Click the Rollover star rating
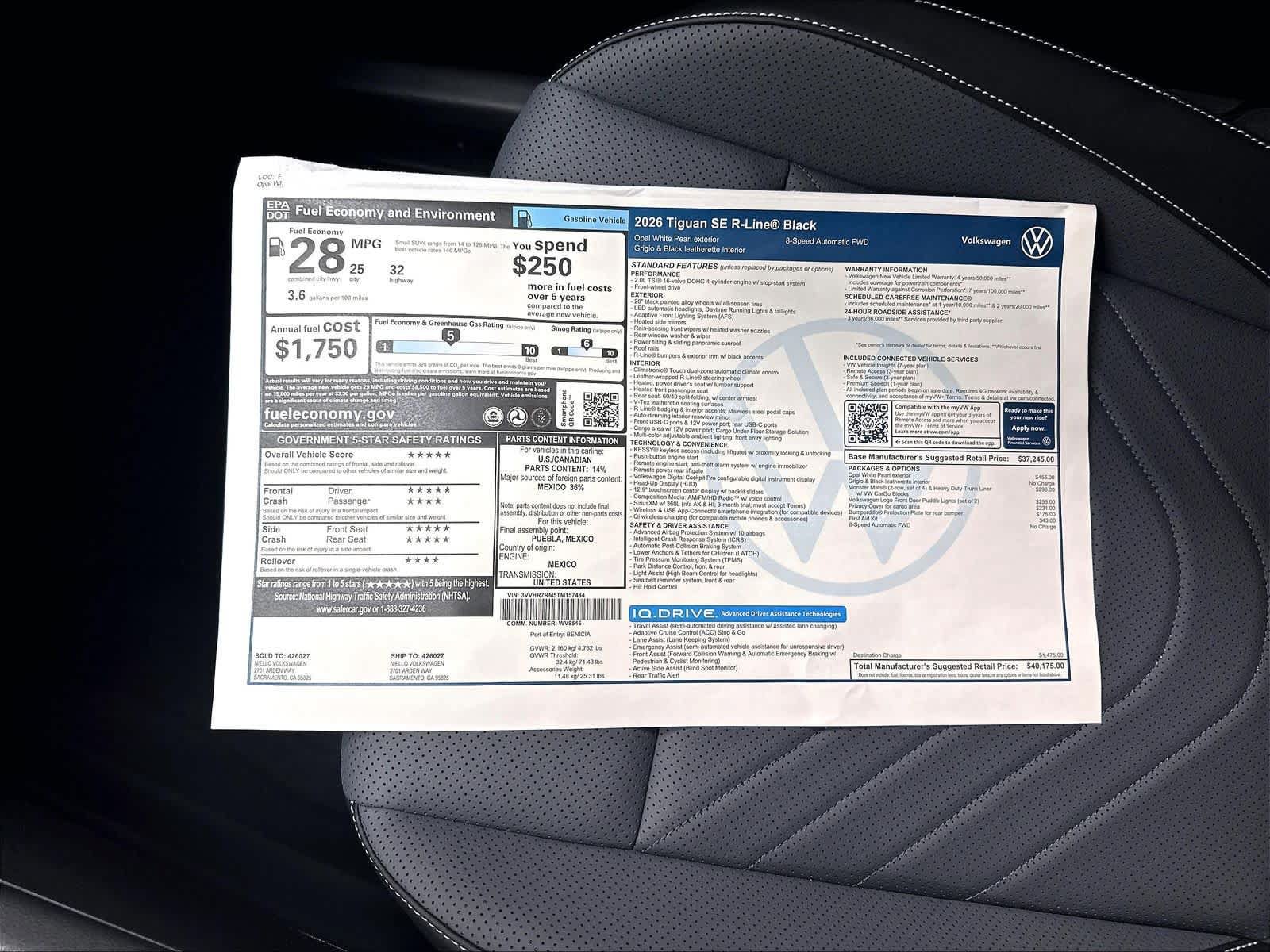This screenshot has width=1270, height=952. [421, 561]
